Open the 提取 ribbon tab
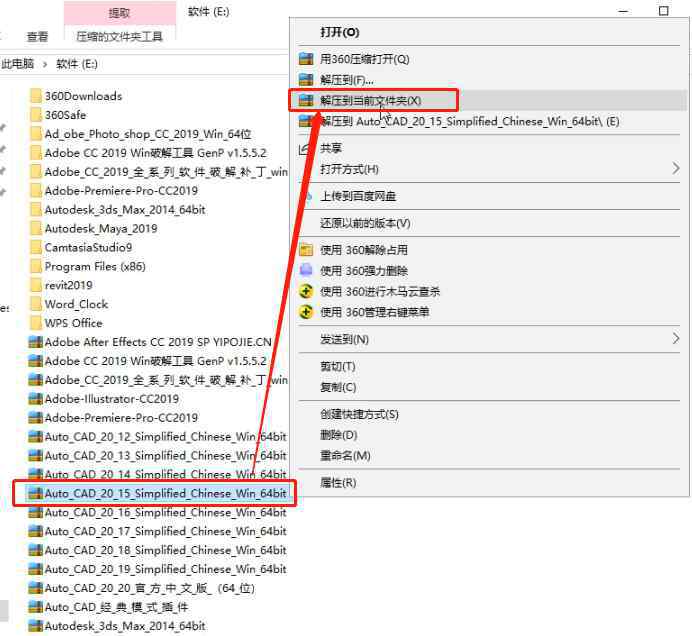This screenshot has height=636, width=692. [120, 13]
